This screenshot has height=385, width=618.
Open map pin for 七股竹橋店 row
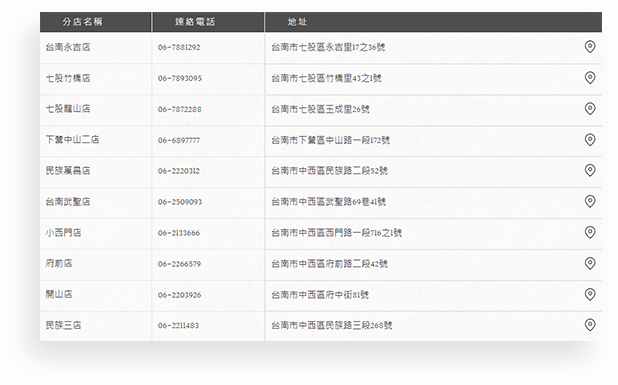click(590, 78)
